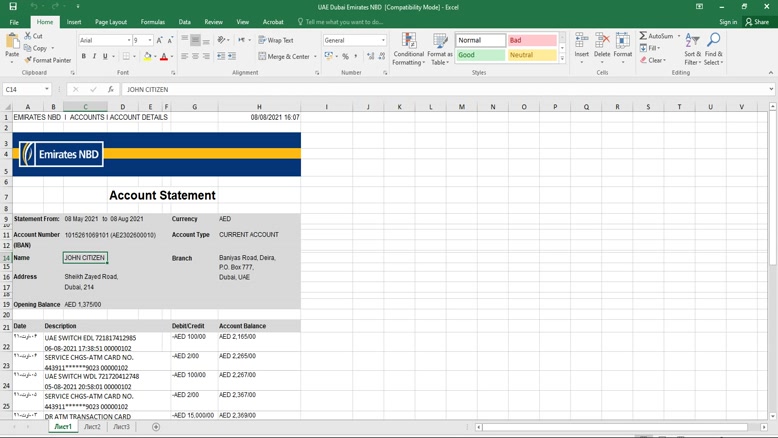
Task: Switch to the Review tab
Action: (x=213, y=22)
